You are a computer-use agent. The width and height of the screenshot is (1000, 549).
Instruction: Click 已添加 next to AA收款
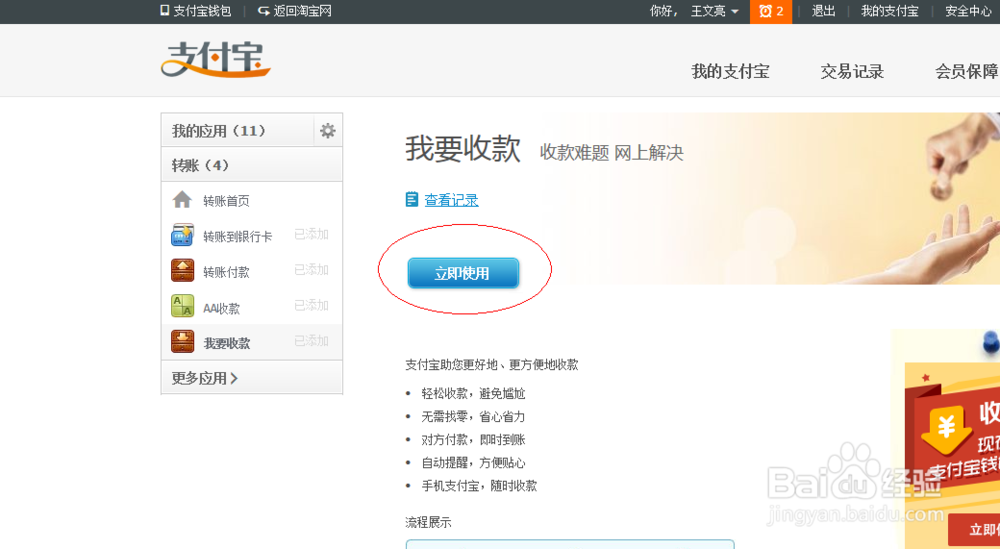tap(311, 306)
